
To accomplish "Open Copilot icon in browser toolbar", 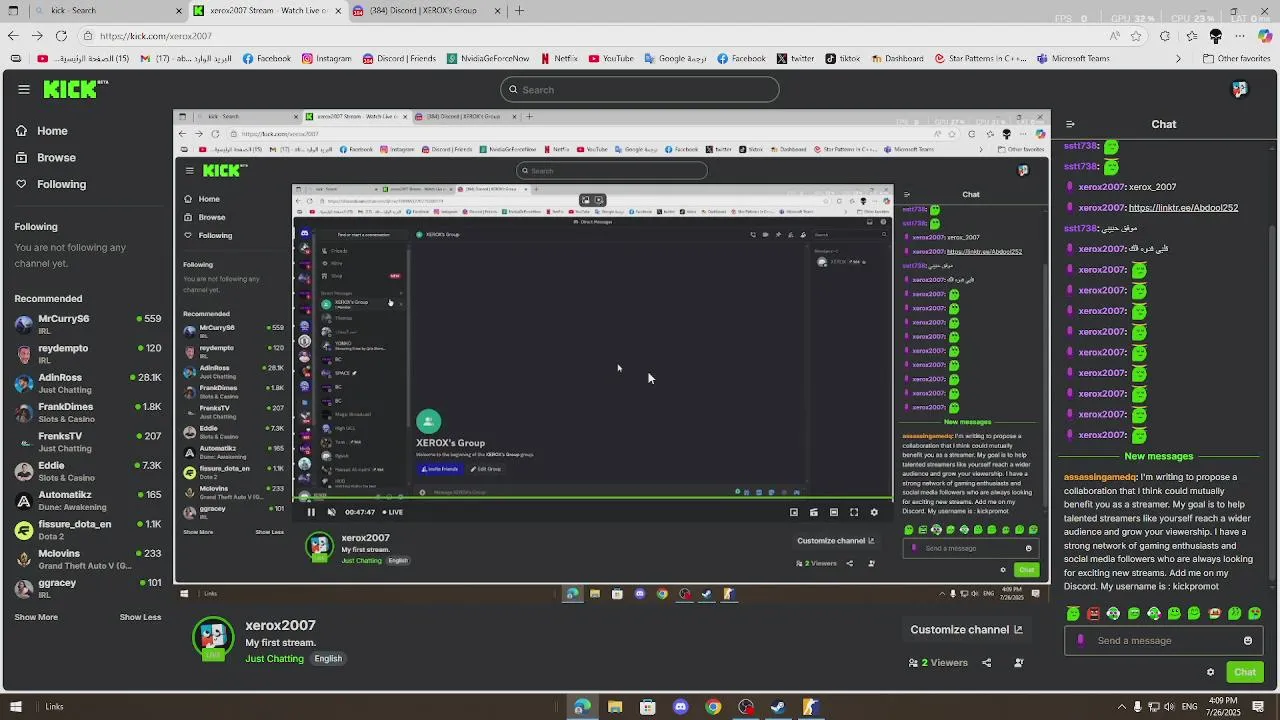I will [1265, 36].
